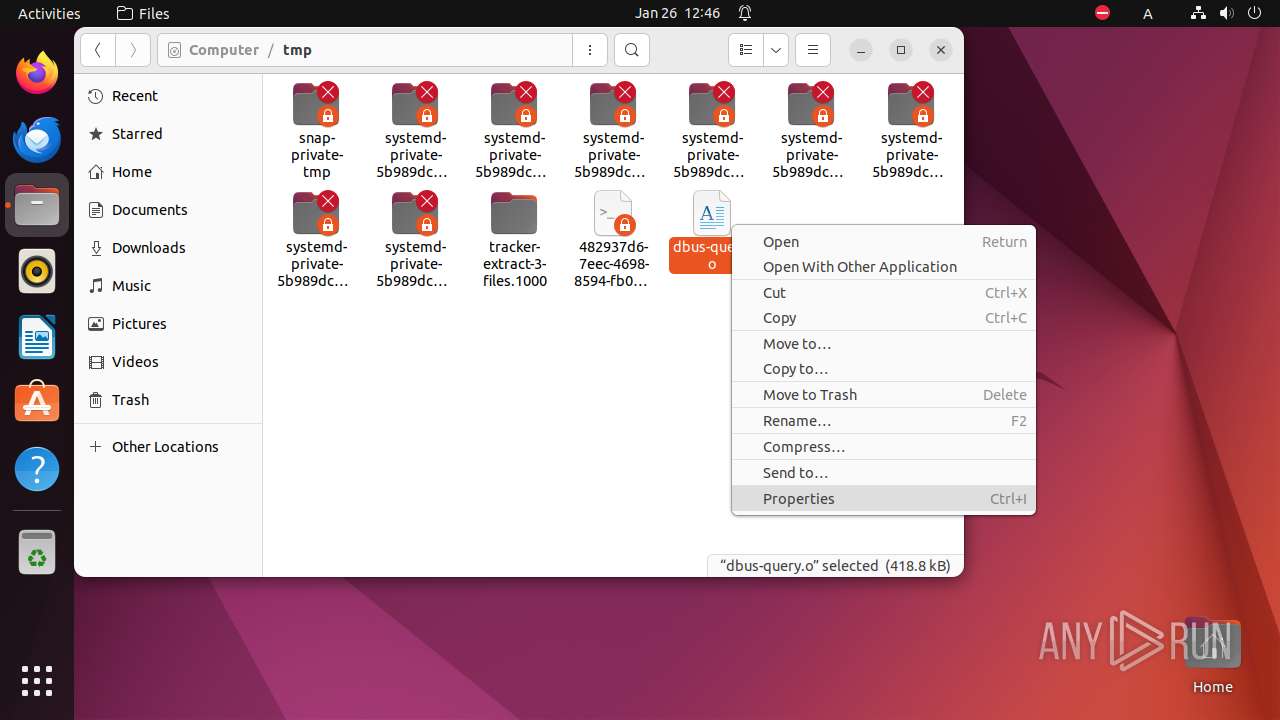Choose Rename… in the context menu

coord(884,421)
